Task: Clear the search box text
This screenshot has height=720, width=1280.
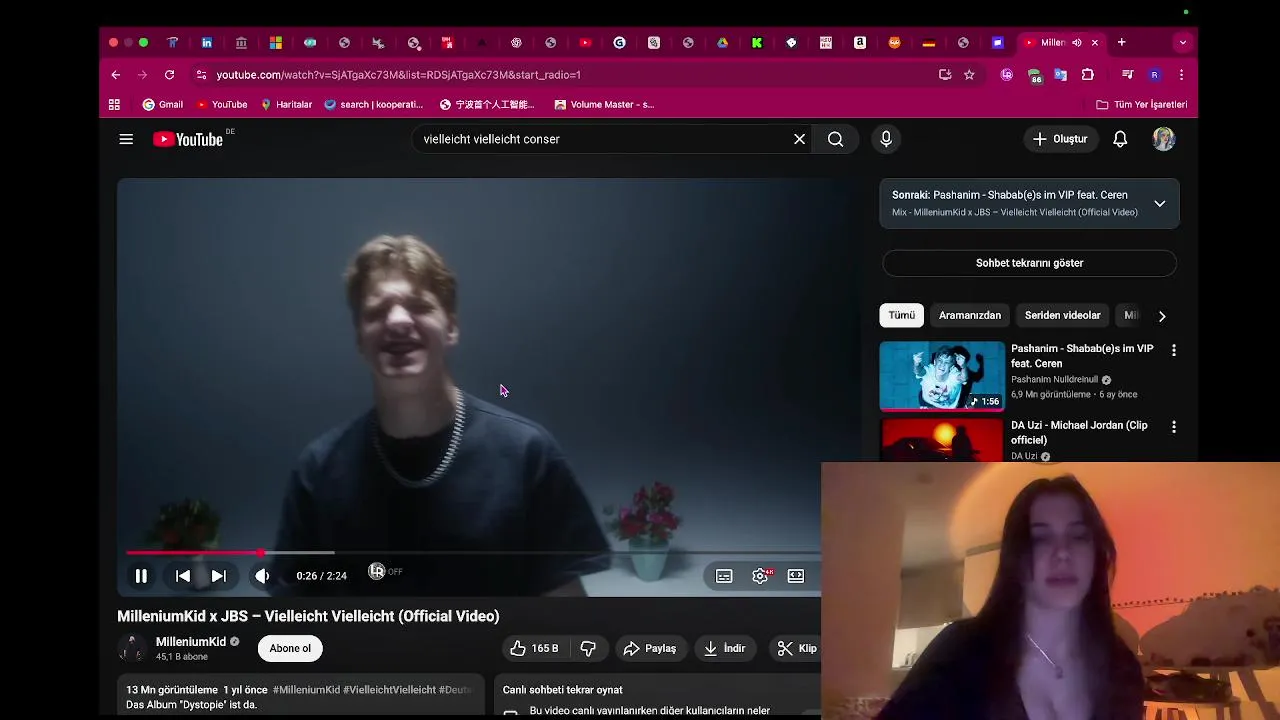Action: coord(799,139)
